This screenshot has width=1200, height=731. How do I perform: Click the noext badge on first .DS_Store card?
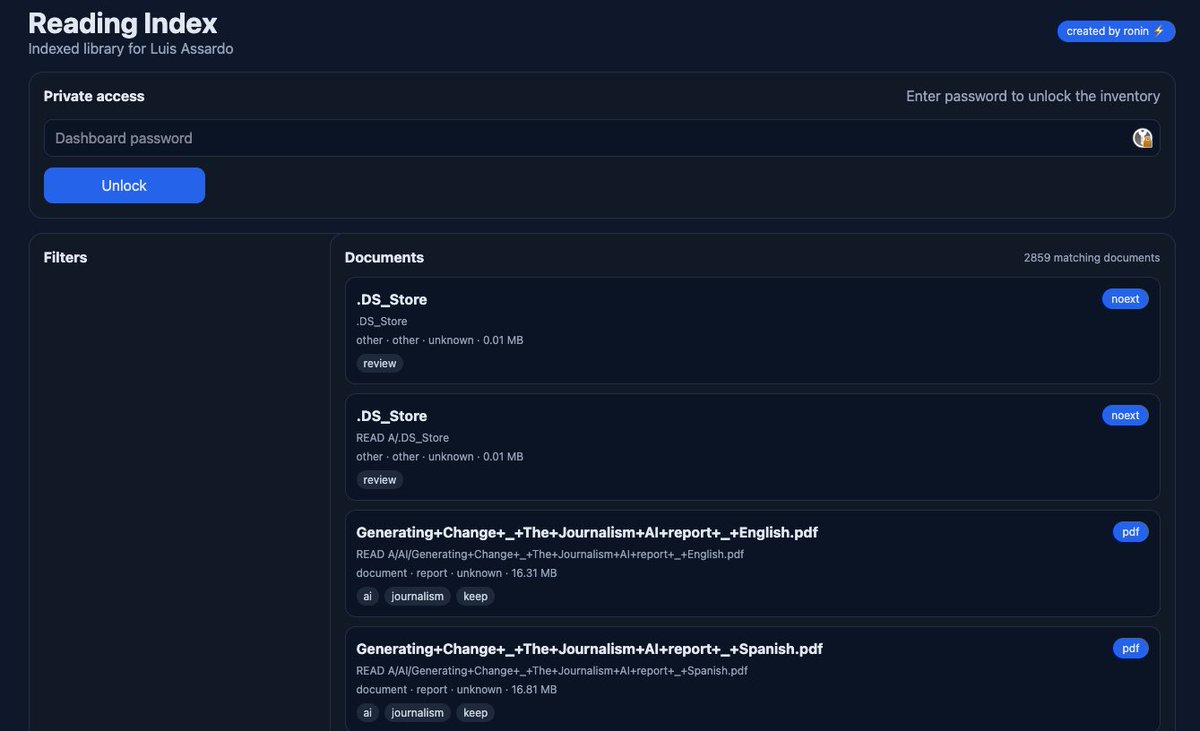click(x=1125, y=299)
